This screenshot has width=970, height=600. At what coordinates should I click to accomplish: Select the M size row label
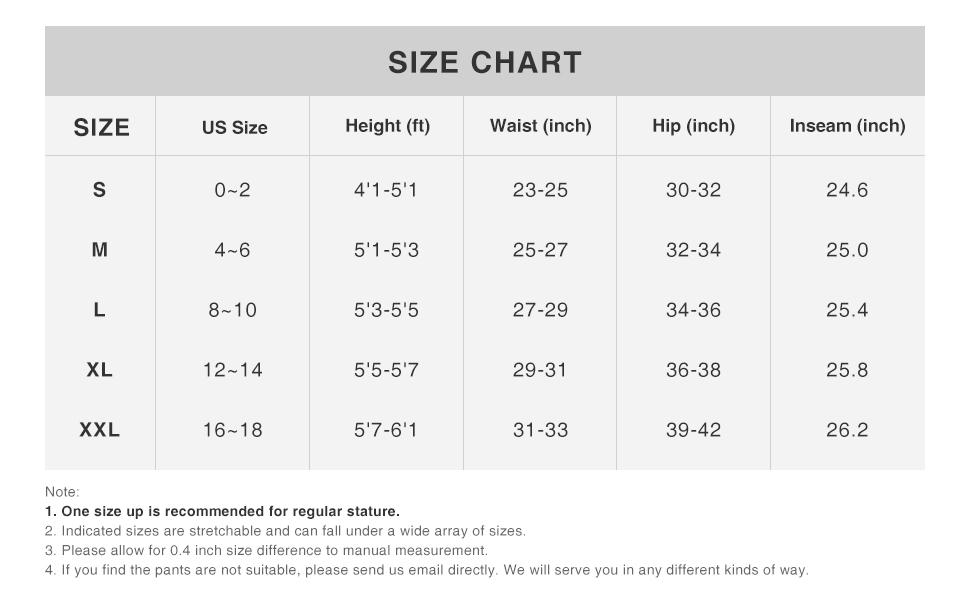99,250
